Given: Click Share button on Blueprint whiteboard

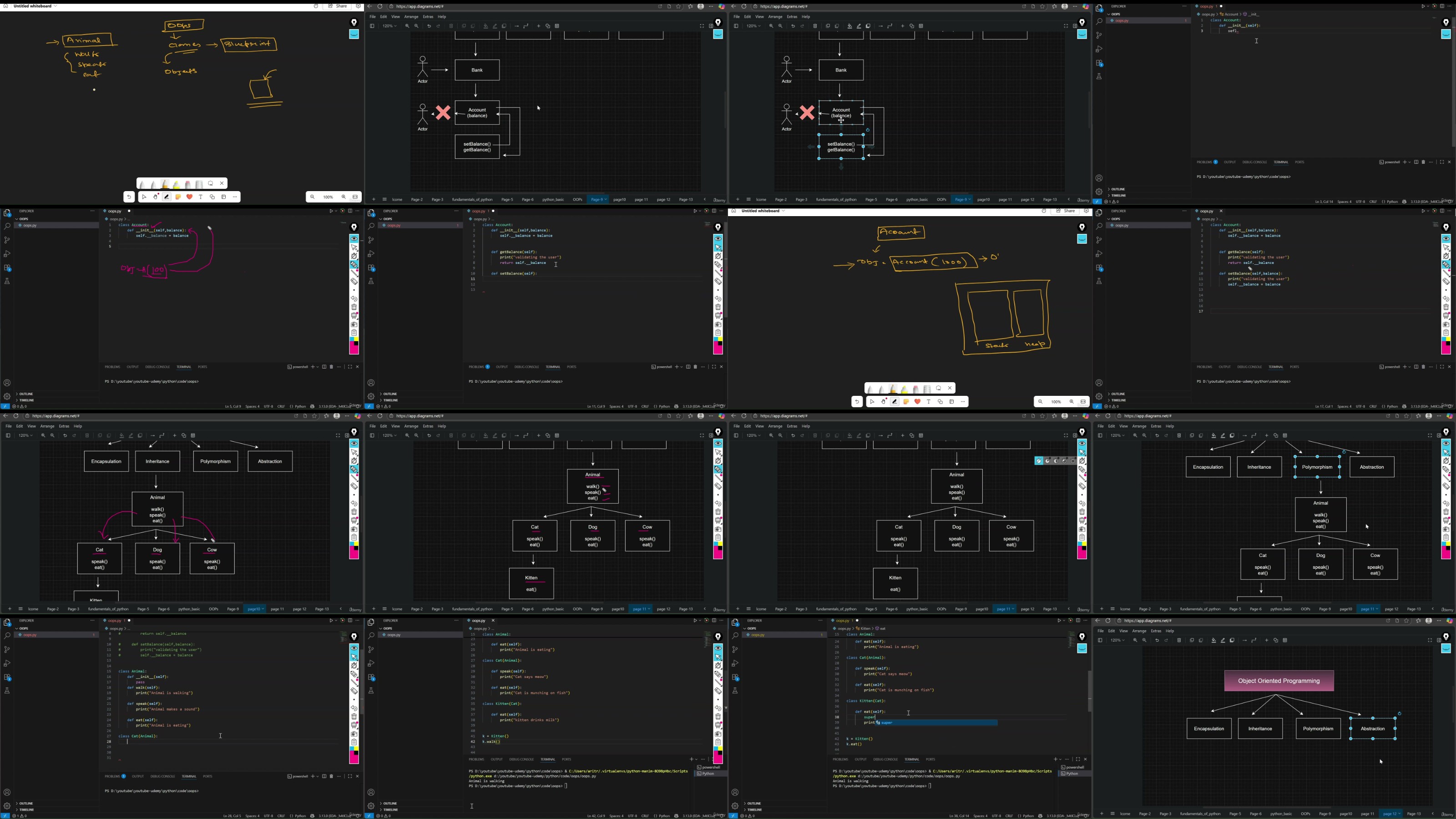Looking at the screenshot, I should pos(339,6).
